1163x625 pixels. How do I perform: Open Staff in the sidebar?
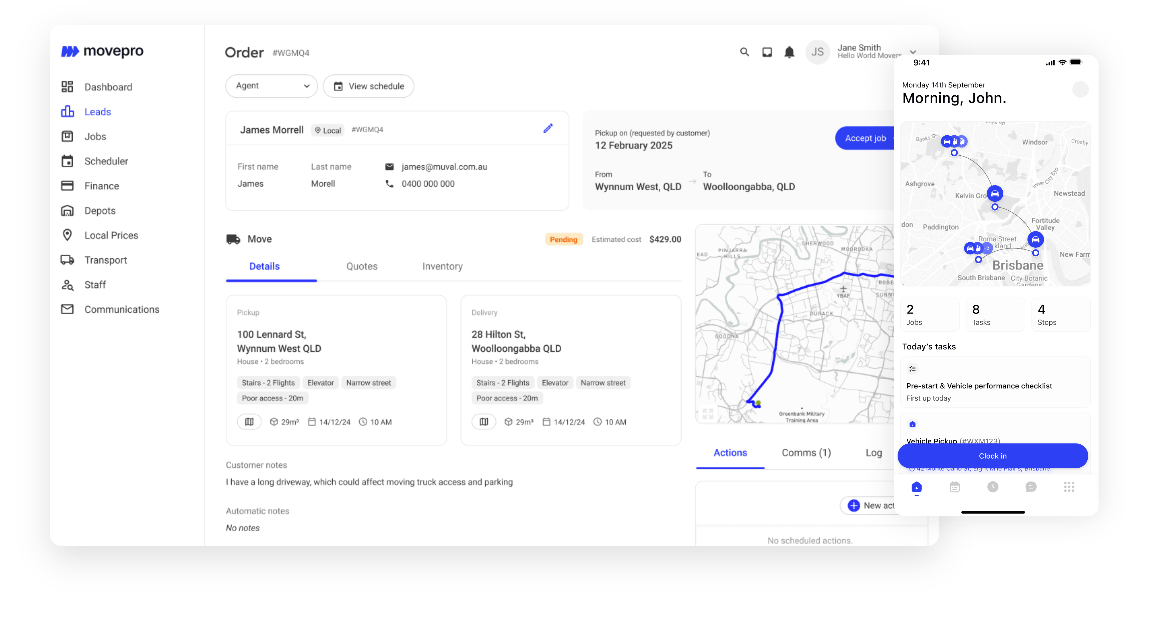click(84, 285)
